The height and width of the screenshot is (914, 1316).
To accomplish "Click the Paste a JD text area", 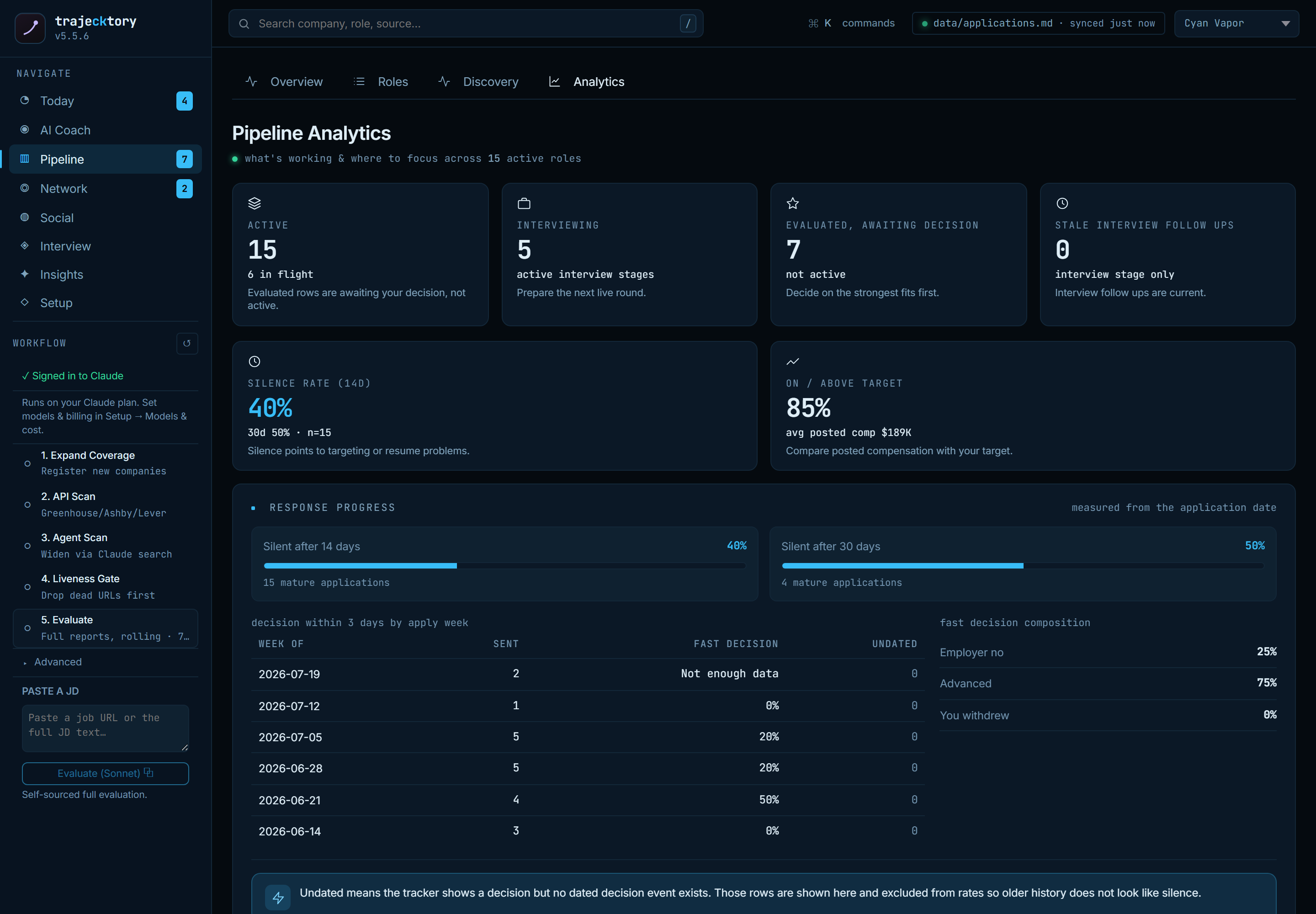I will click(106, 728).
